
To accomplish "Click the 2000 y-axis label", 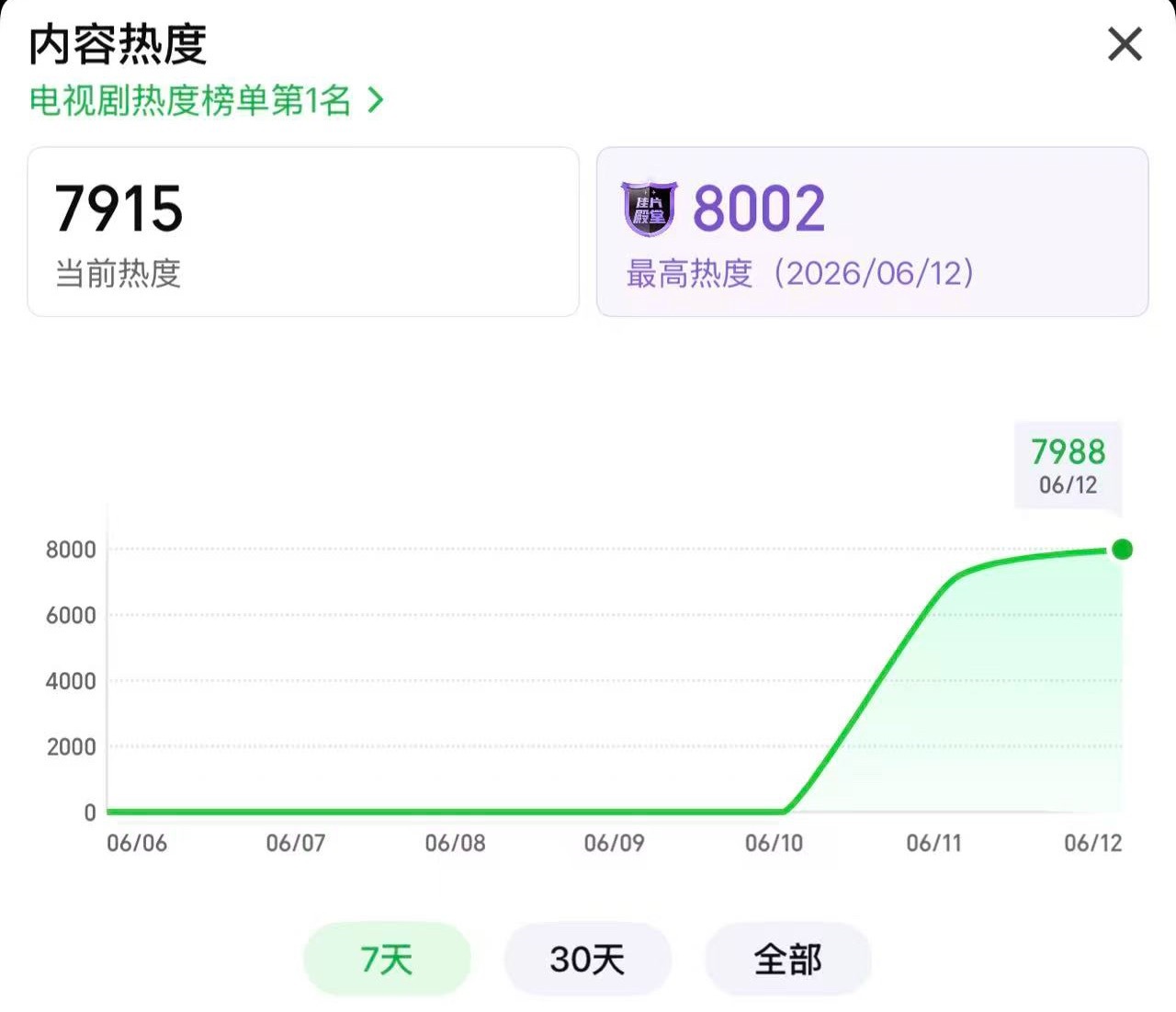I will [x=71, y=747].
